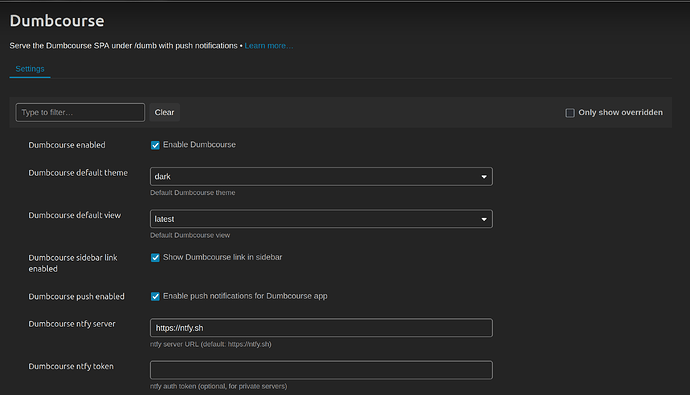Click the 'Dumbcourse enabled' setting label
The image size is (690, 395).
click(x=67, y=145)
